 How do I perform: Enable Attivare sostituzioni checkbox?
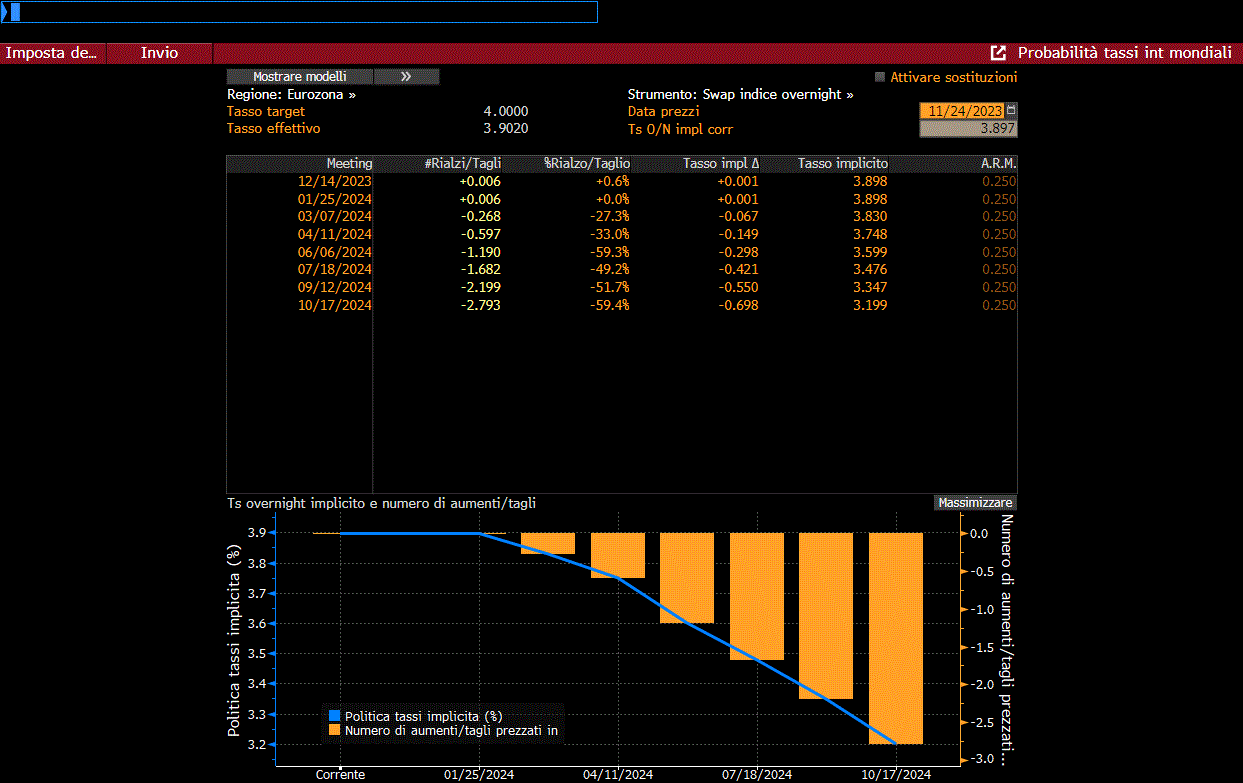pos(880,77)
